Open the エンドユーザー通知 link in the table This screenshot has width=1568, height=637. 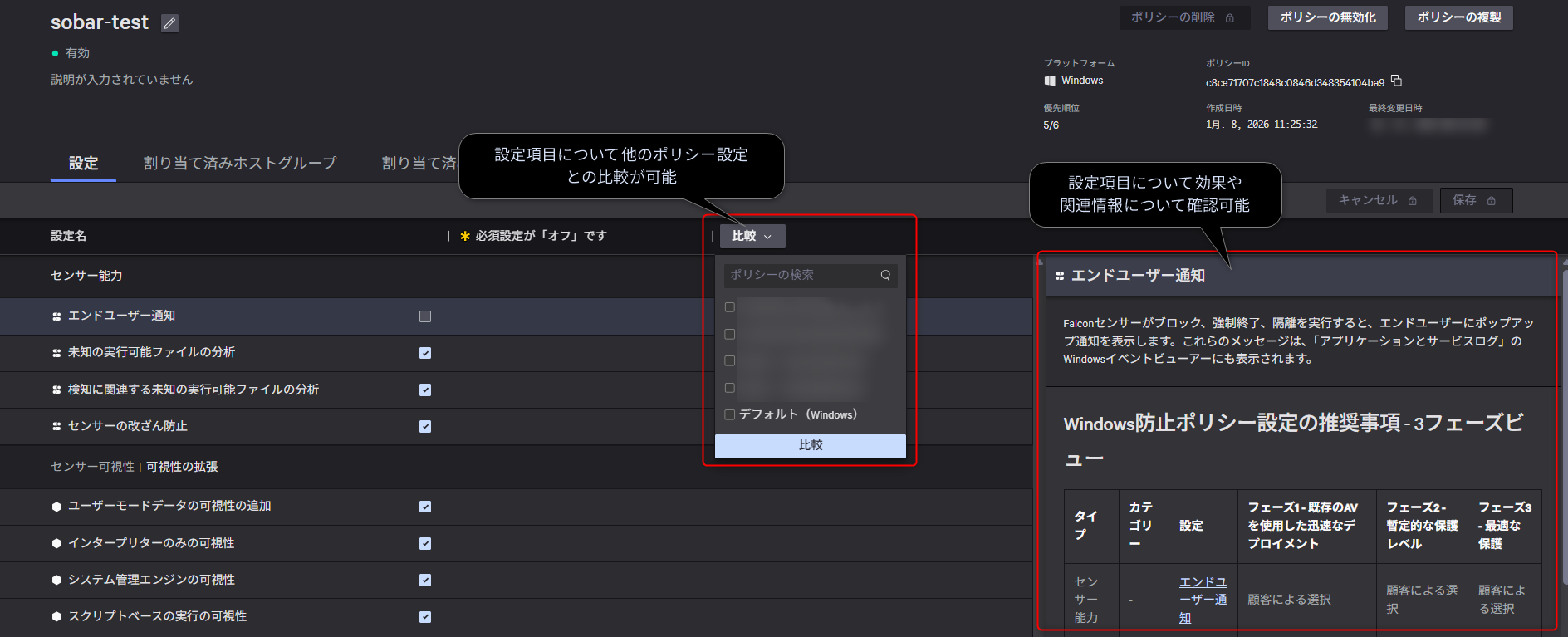point(1203,600)
